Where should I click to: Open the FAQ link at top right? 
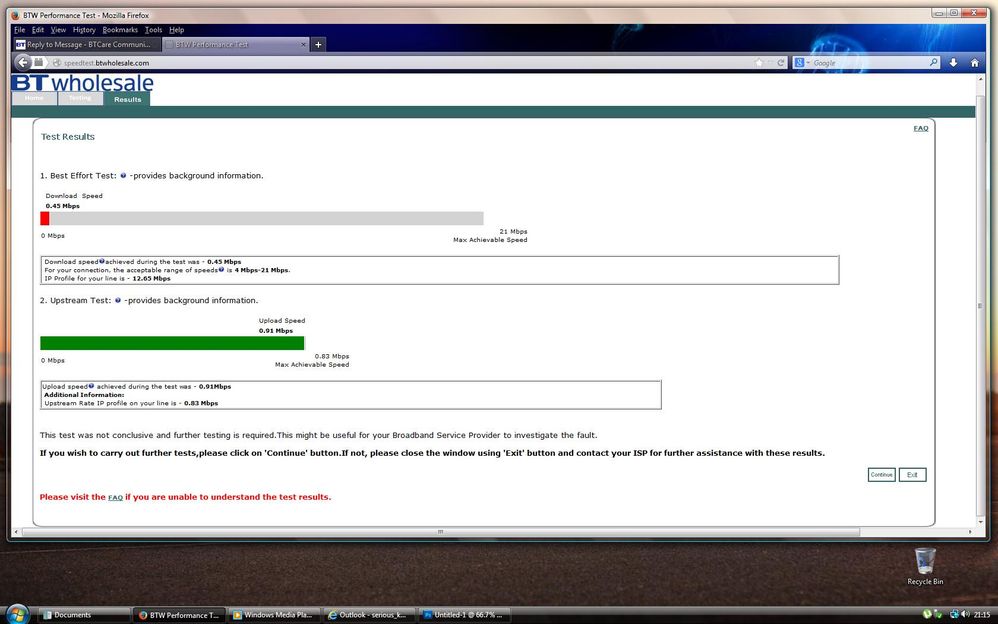click(920, 128)
